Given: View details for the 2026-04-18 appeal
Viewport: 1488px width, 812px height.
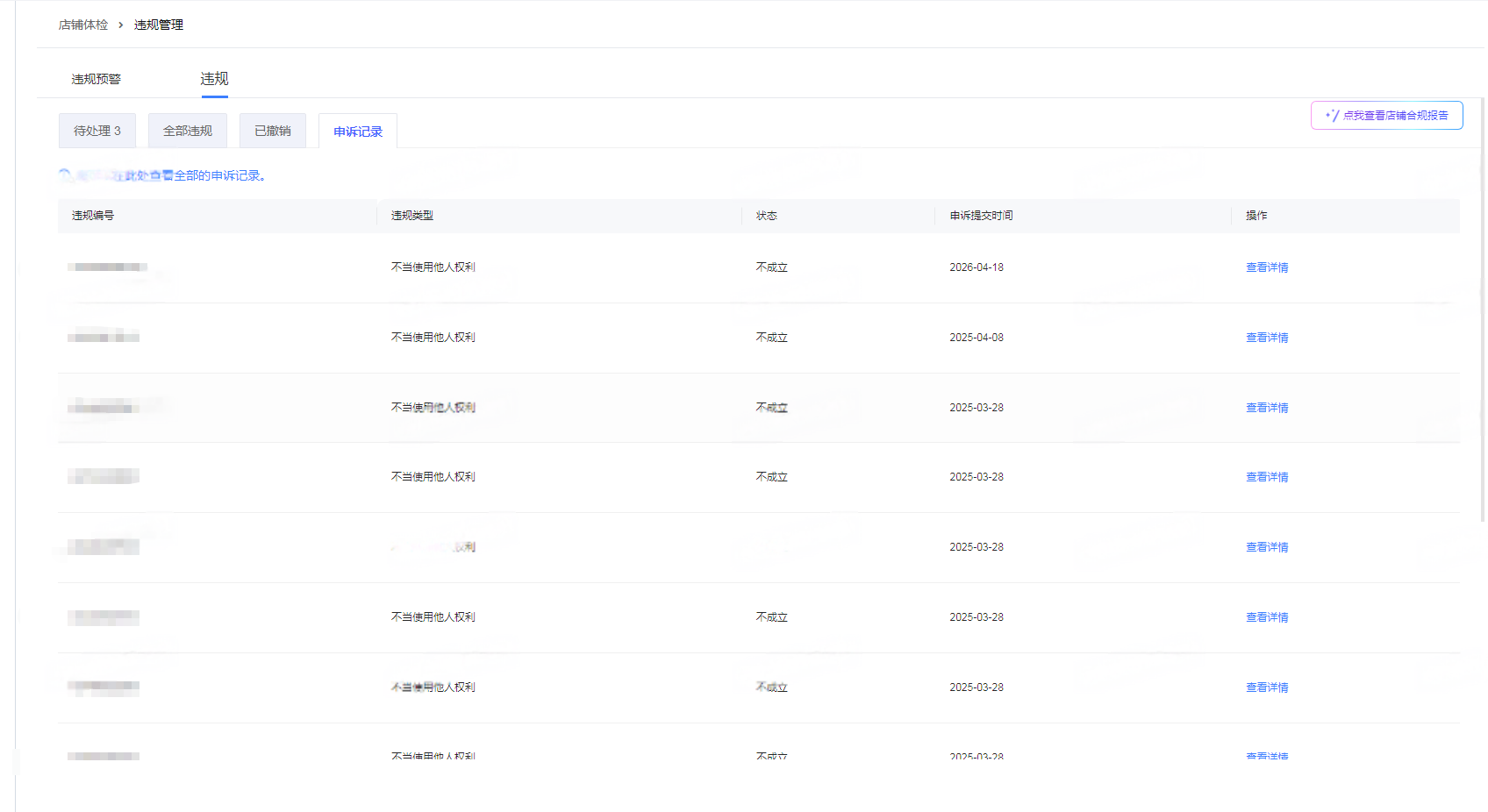Looking at the screenshot, I should click(x=1267, y=267).
